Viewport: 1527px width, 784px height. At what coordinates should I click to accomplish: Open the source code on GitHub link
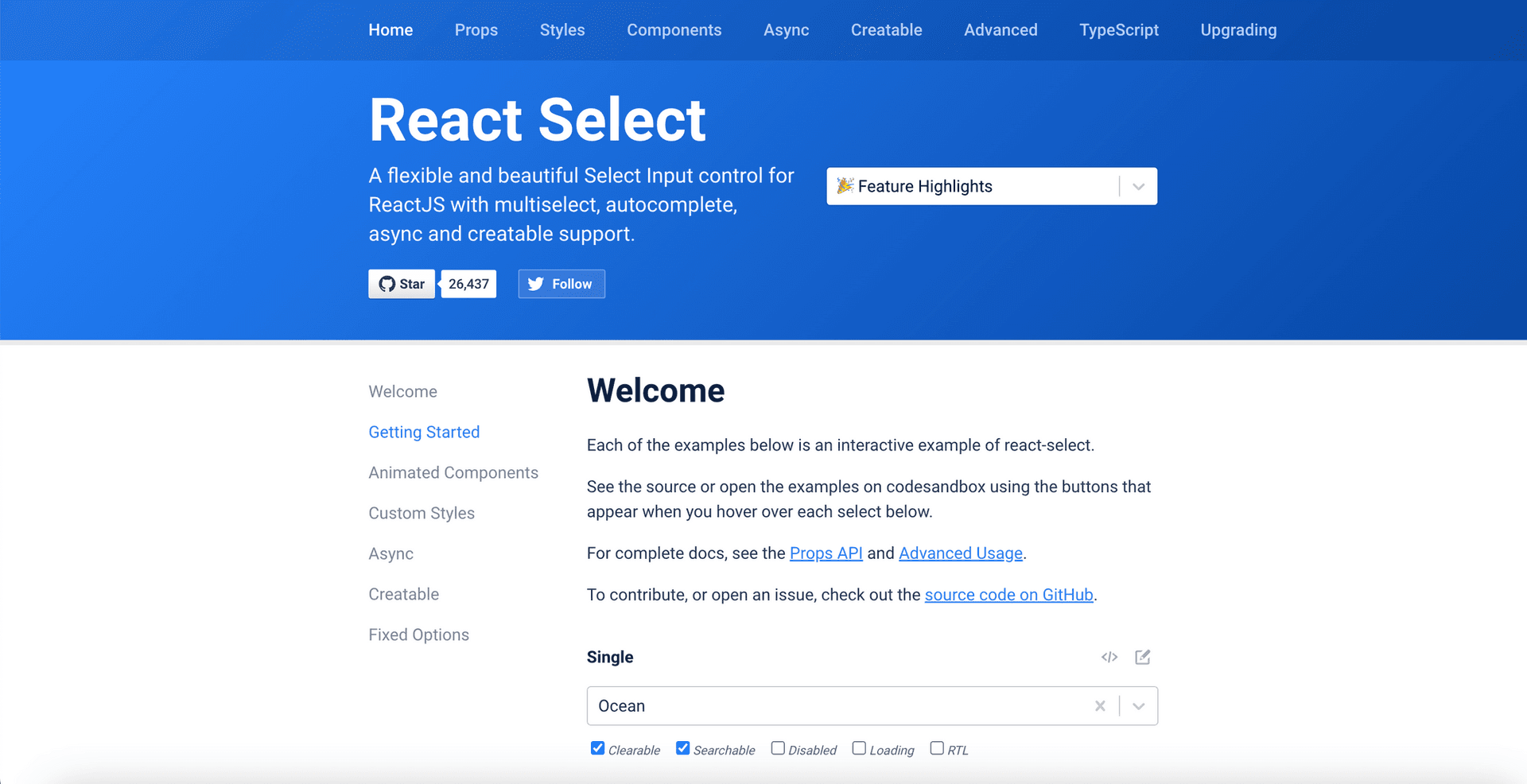click(x=1008, y=595)
